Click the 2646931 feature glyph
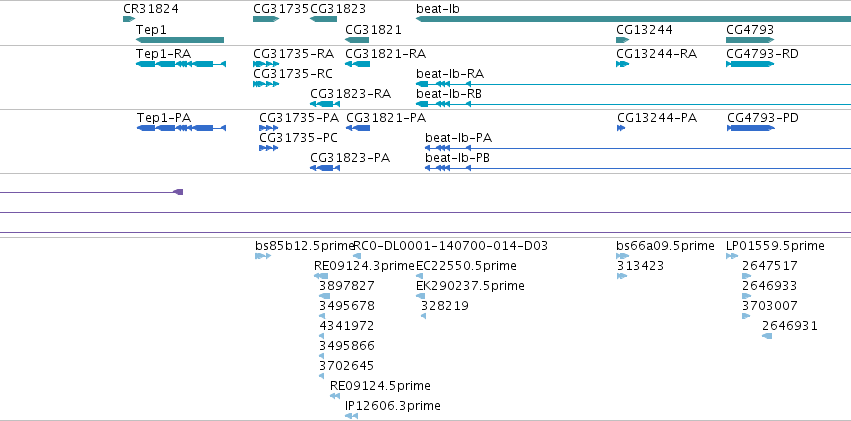Screen dimensions: 851x421 coord(767,336)
